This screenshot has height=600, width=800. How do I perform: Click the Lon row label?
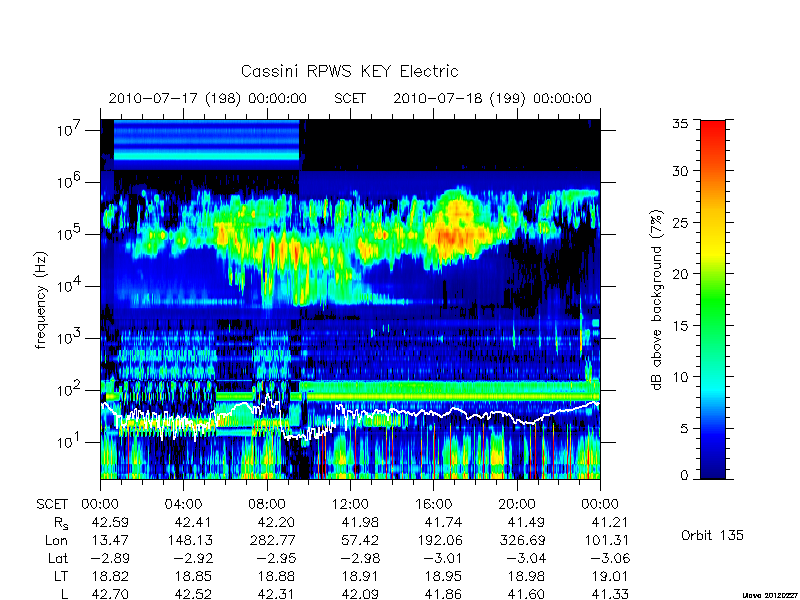pos(56,540)
